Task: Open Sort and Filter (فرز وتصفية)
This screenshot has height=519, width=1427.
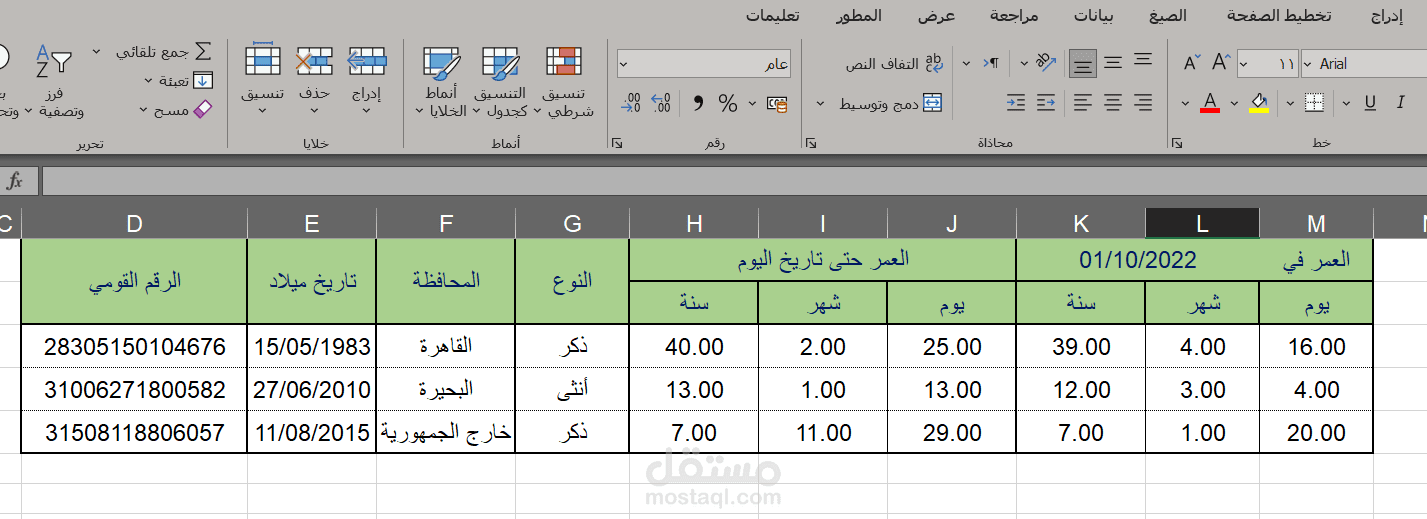Action: pyautogui.click(x=55, y=80)
